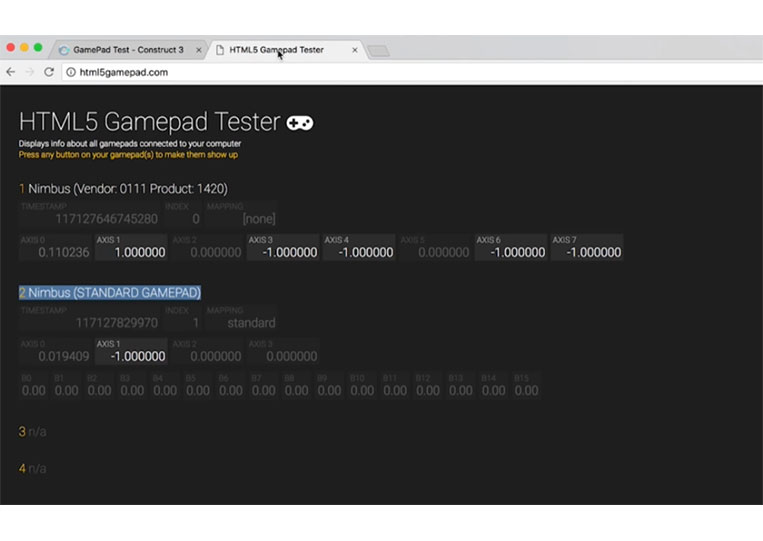Click the green fullscreen window button
Viewport: 763px width, 541px height.
coord(37,47)
